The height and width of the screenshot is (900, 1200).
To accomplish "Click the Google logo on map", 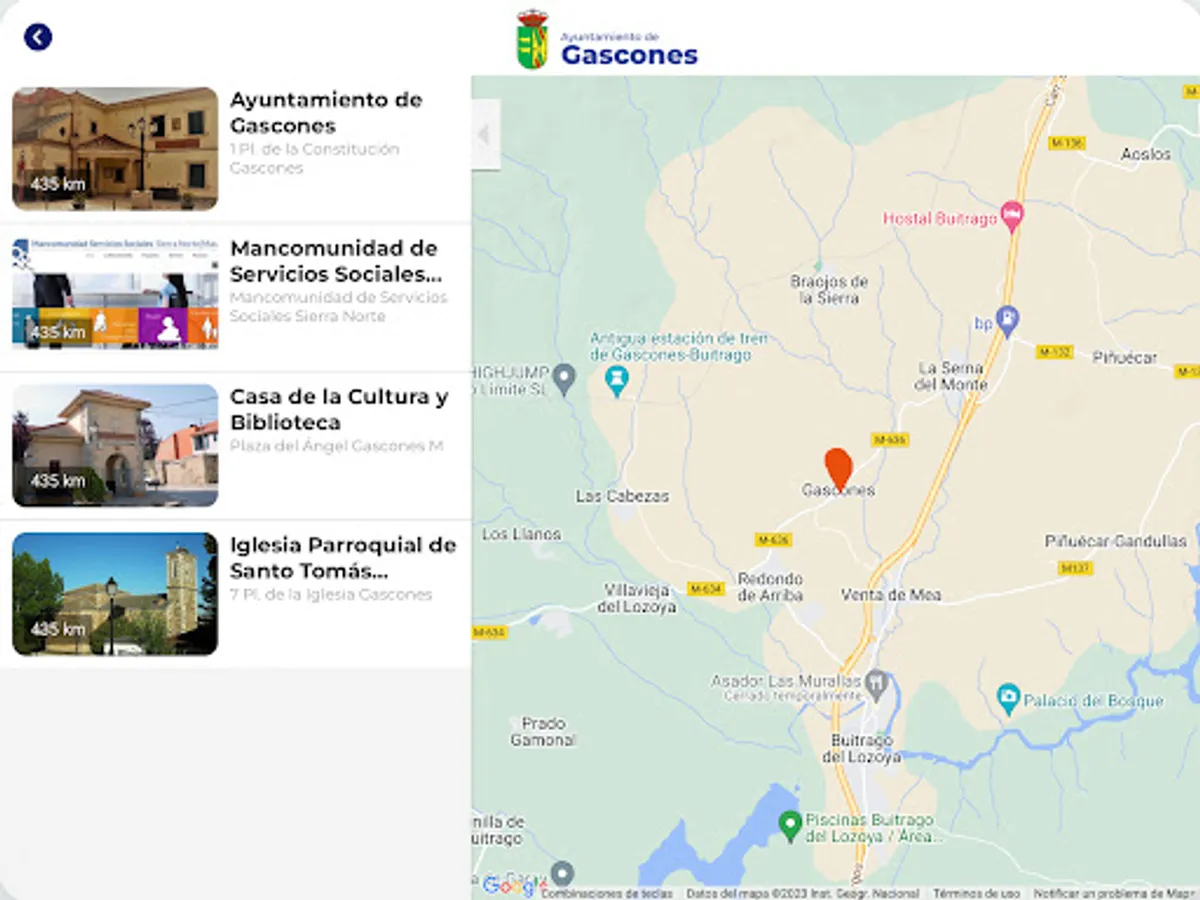I will point(509,885).
